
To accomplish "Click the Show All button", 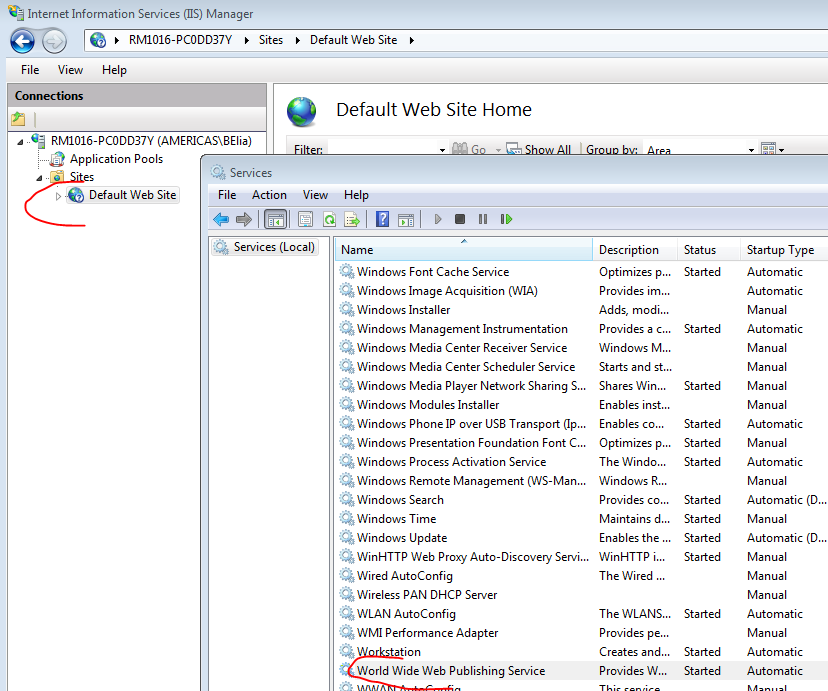I will tap(539, 149).
